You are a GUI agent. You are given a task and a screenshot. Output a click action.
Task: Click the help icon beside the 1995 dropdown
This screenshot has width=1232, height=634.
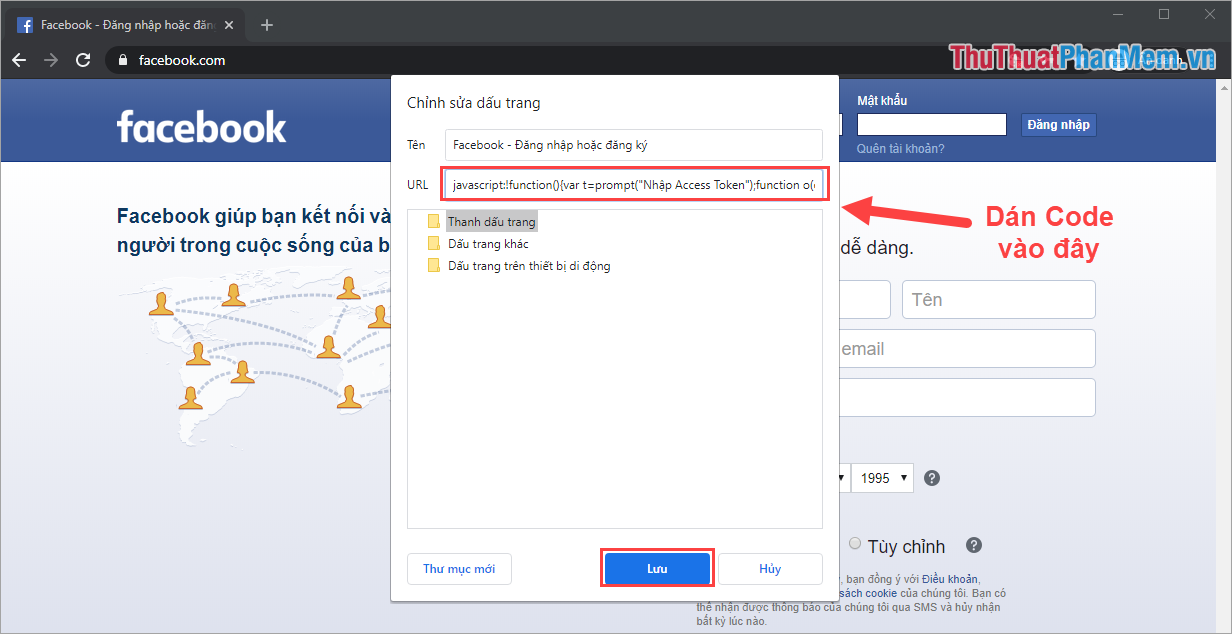pos(931,478)
